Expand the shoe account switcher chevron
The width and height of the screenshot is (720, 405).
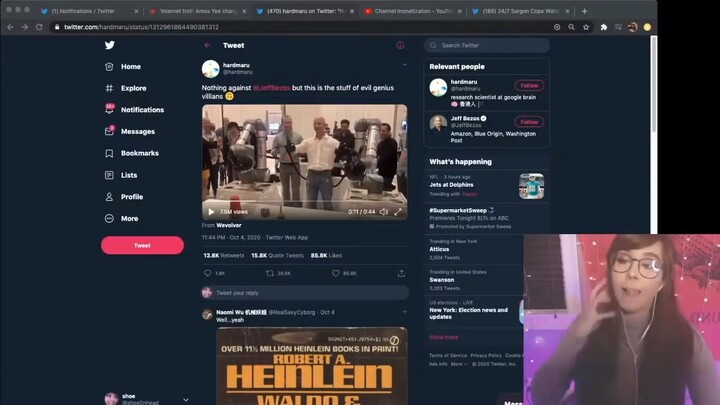(186, 400)
